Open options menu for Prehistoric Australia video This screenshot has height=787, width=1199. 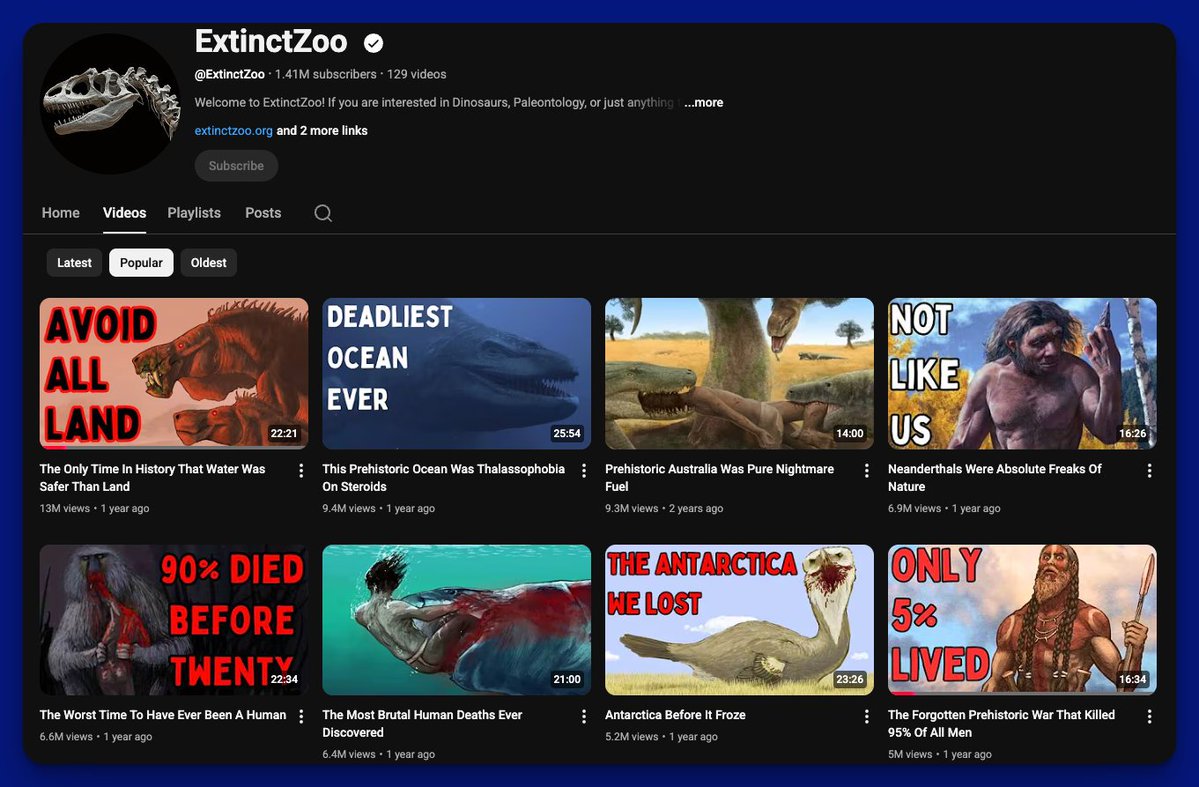(866, 470)
